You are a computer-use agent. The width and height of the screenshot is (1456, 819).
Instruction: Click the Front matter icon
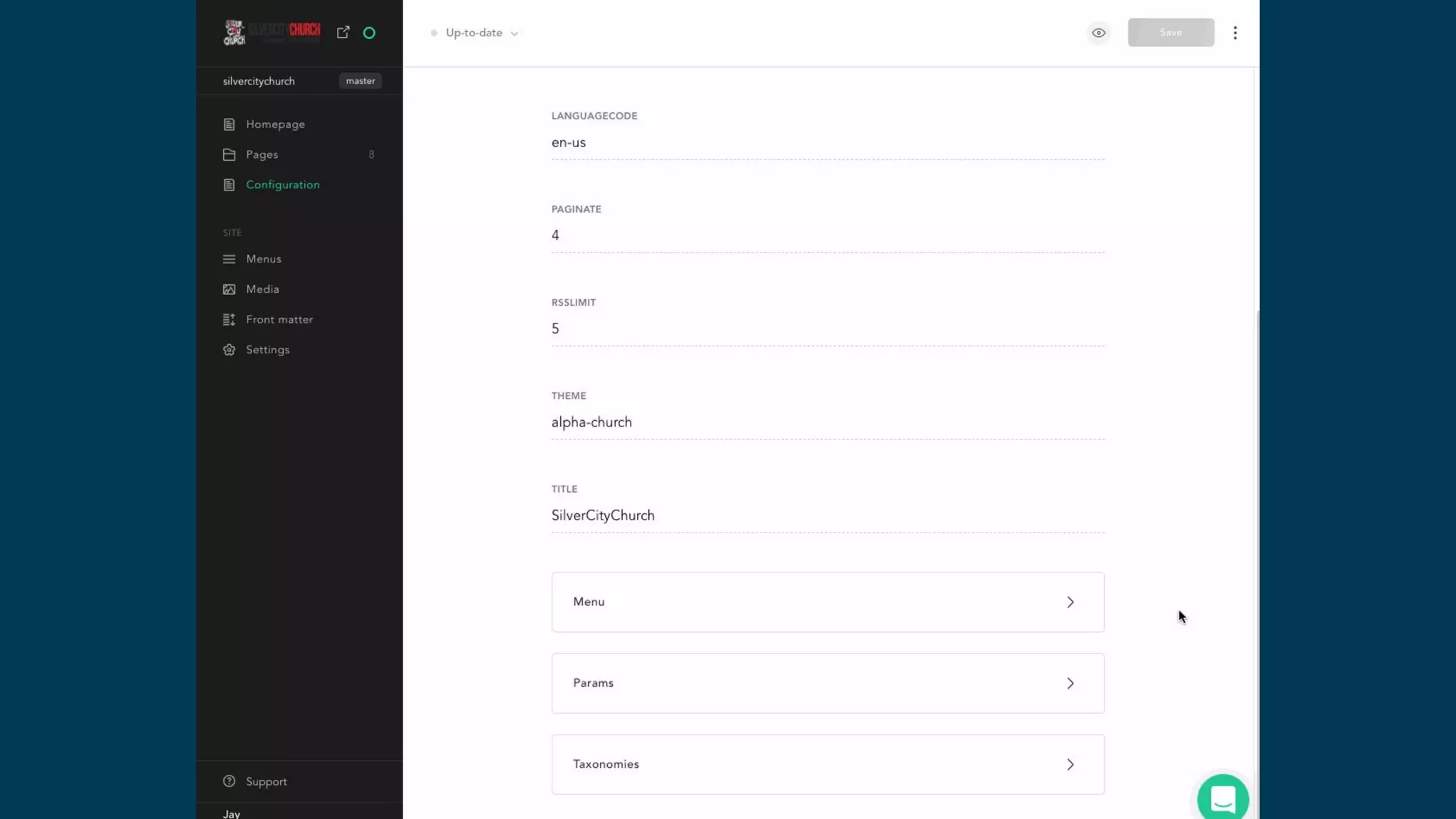click(x=229, y=320)
